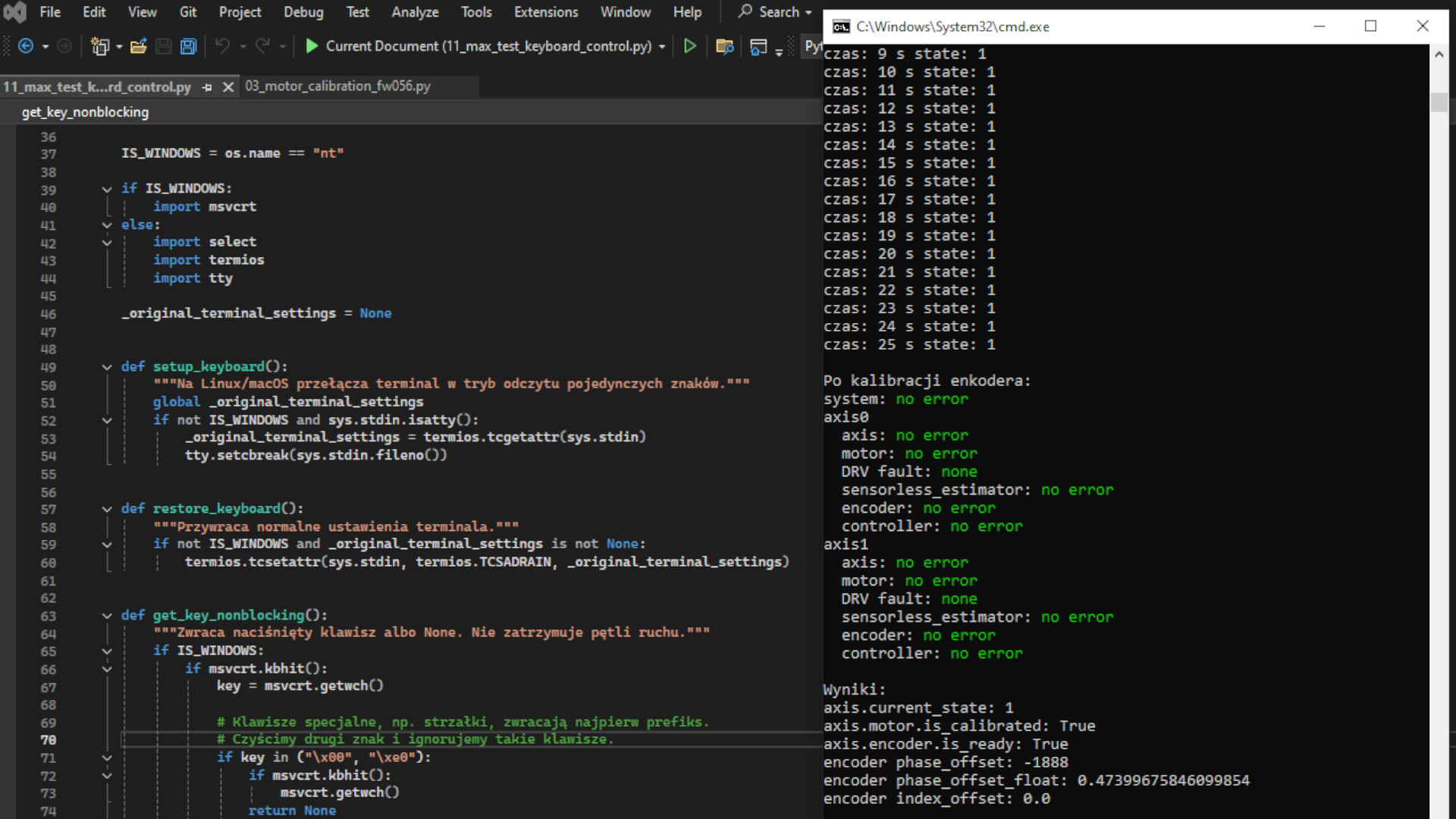Click line number 70 in the gutter

(x=48, y=740)
